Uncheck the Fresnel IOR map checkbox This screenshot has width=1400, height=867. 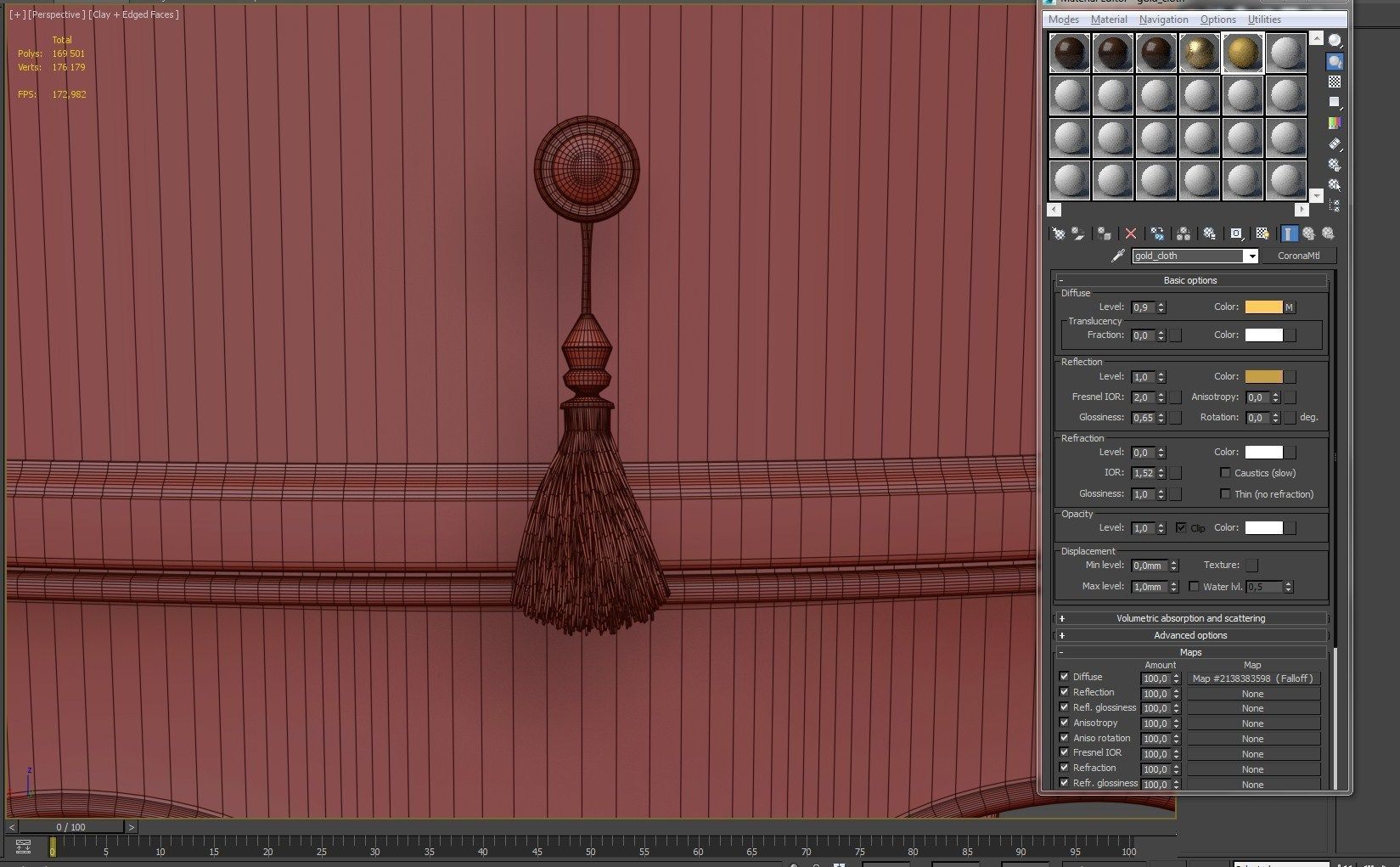click(x=1065, y=752)
